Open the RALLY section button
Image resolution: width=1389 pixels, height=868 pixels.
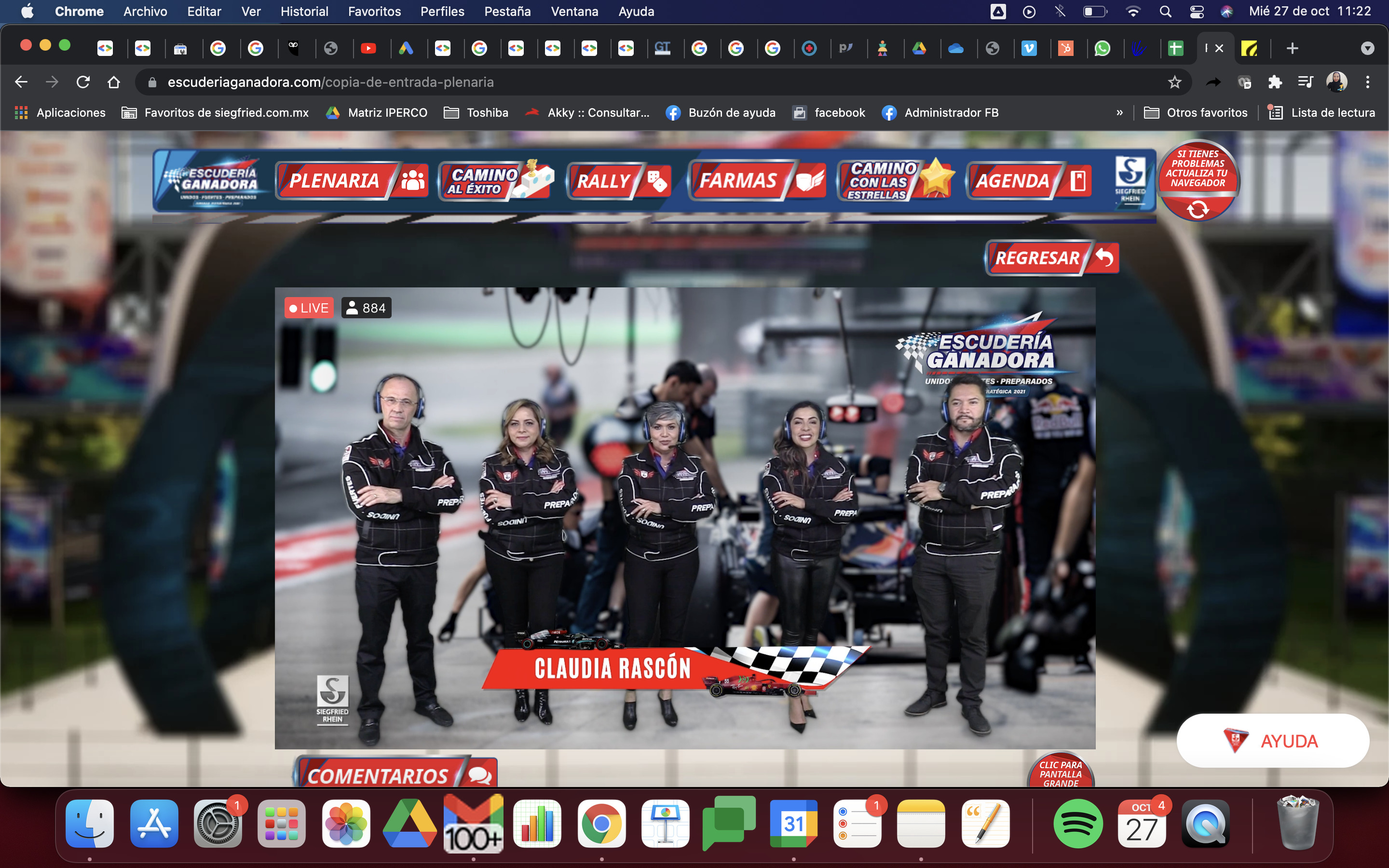click(619, 181)
